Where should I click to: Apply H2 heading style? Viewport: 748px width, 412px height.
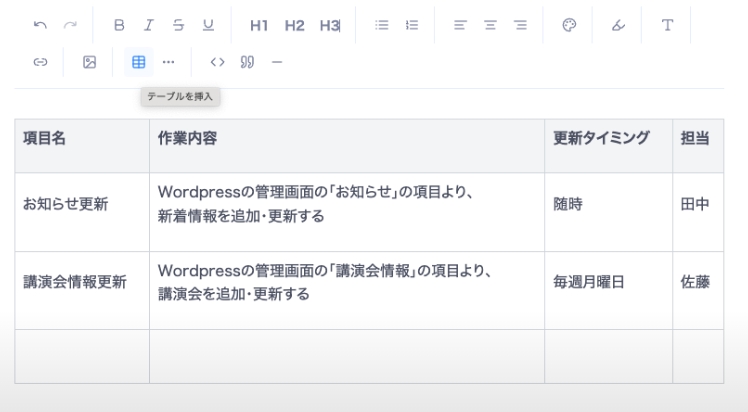(294, 25)
